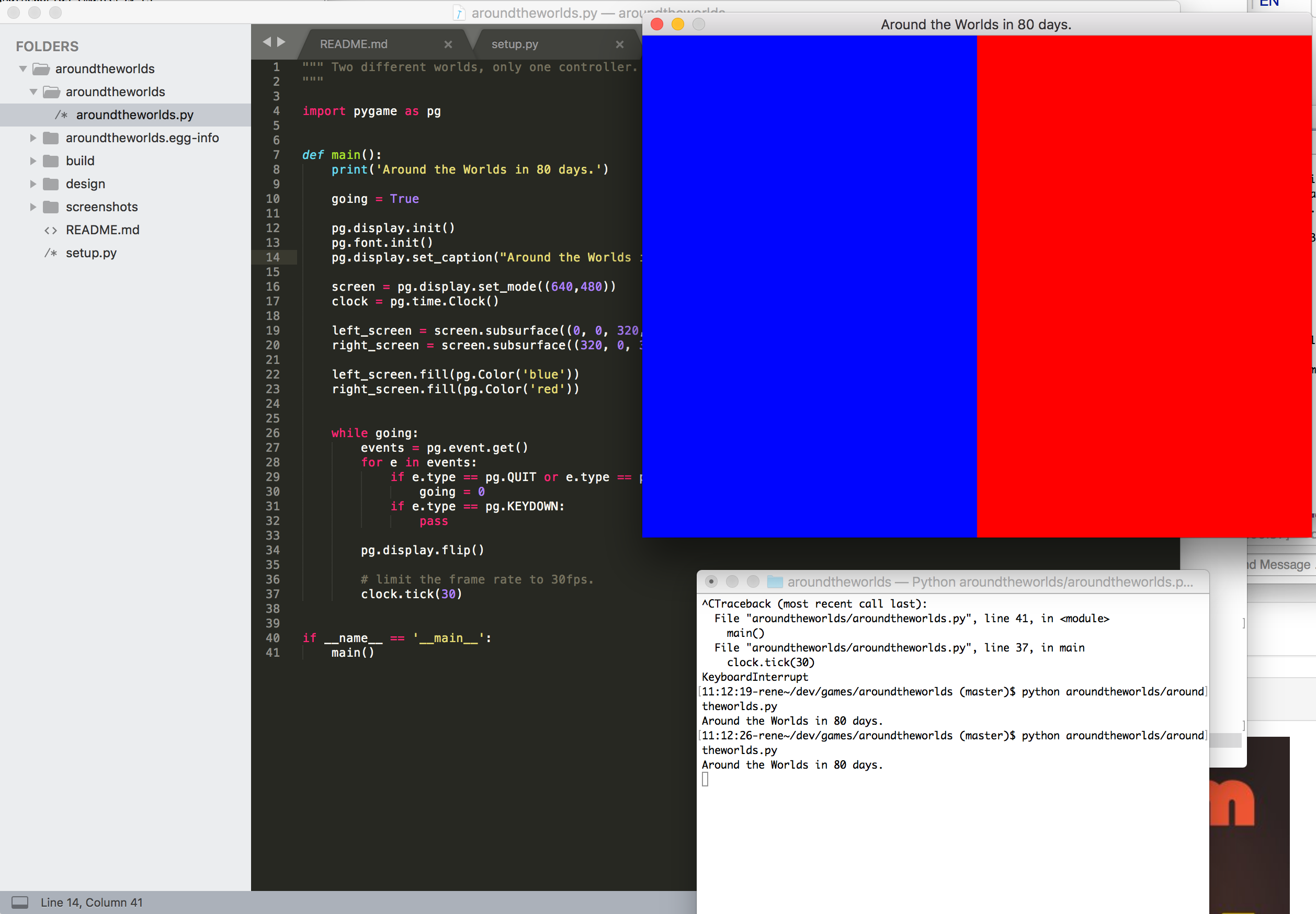Click the blue left half of game window
This screenshot has height=914, width=1316.
809,287
